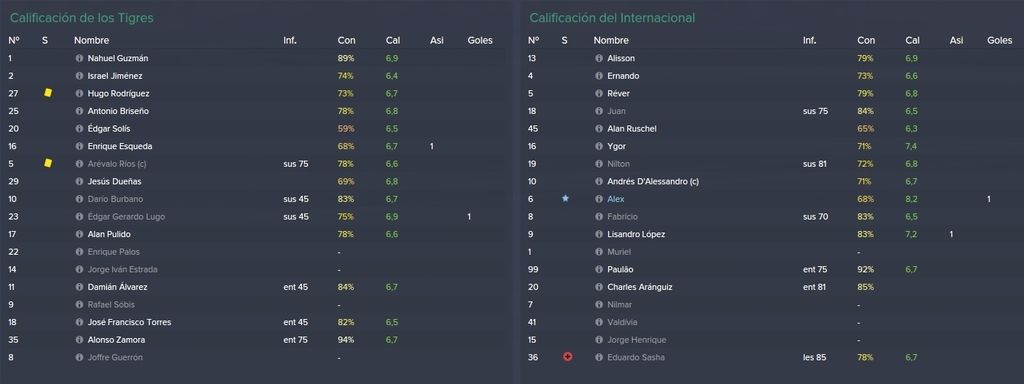Viewport: 1024px width, 384px height.
Task: Select the Ygor player name
Action: point(616,146)
